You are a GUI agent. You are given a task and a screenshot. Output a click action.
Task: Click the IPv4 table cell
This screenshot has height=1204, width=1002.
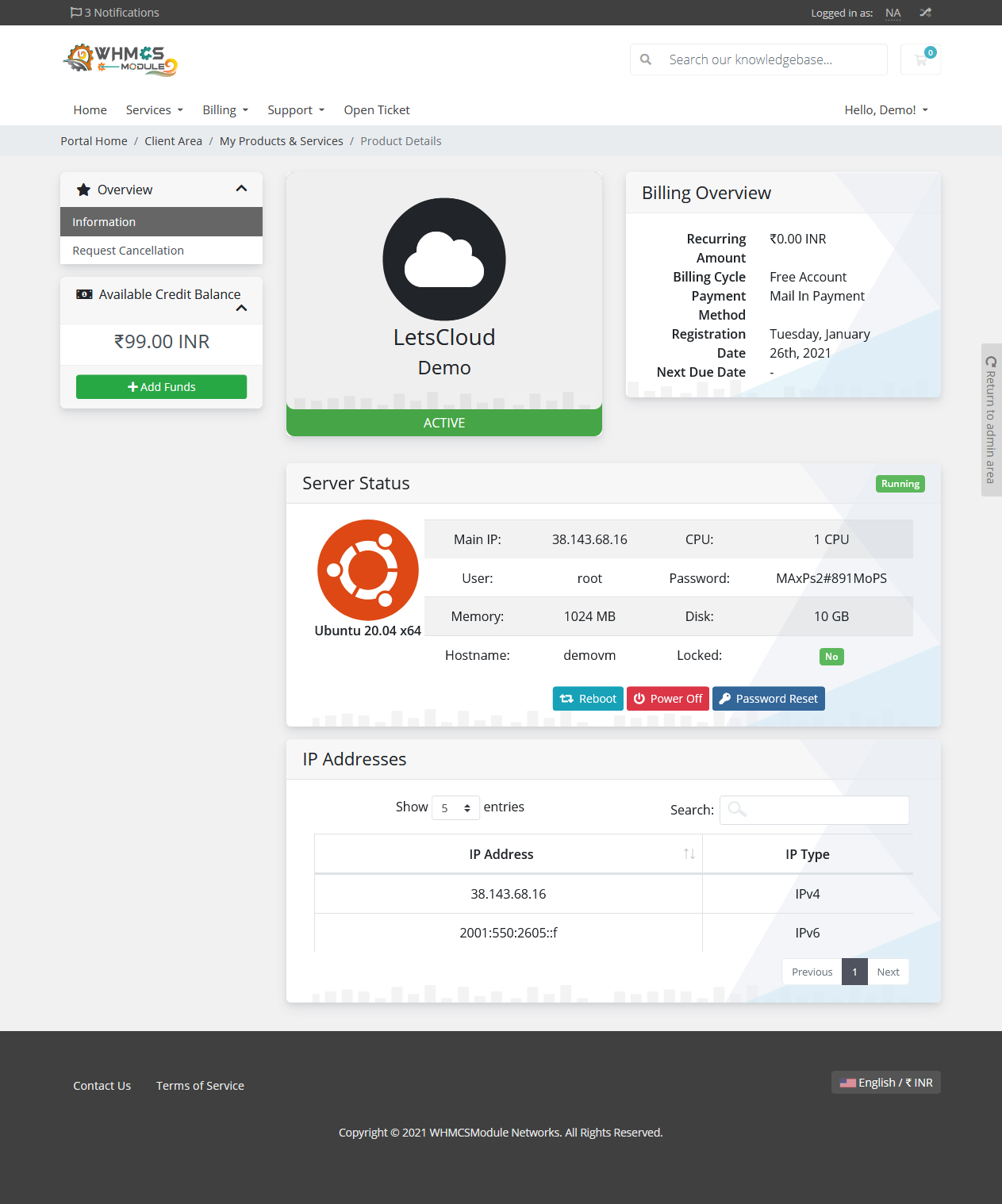pyautogui.click(x=808, y=894)
